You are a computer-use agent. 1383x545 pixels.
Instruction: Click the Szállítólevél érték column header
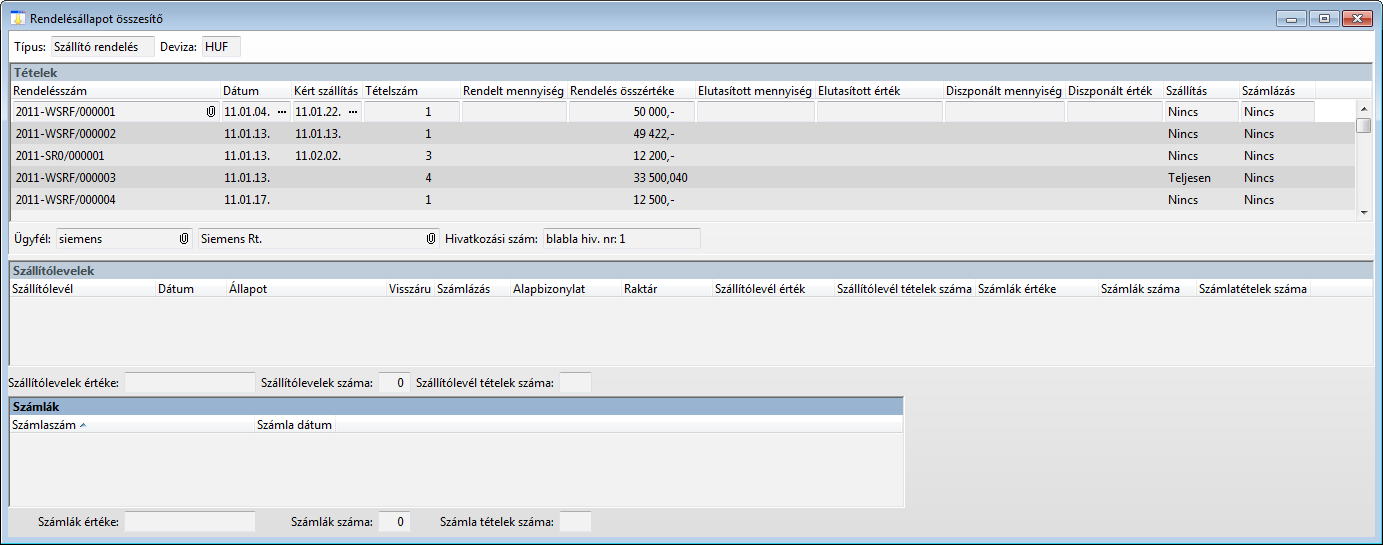(772, 289)
